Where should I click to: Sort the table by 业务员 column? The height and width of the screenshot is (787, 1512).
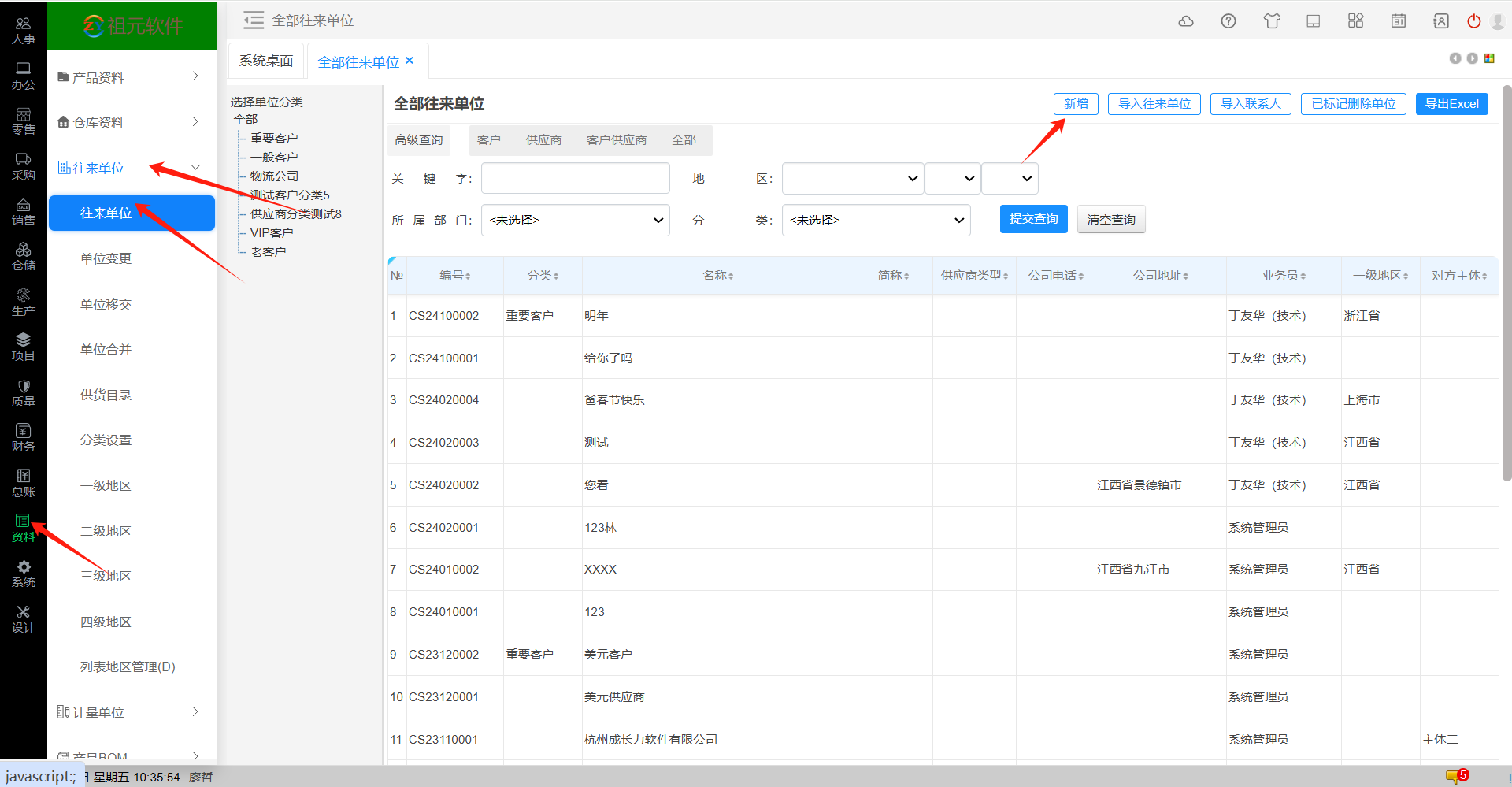tap(1284, 276)
